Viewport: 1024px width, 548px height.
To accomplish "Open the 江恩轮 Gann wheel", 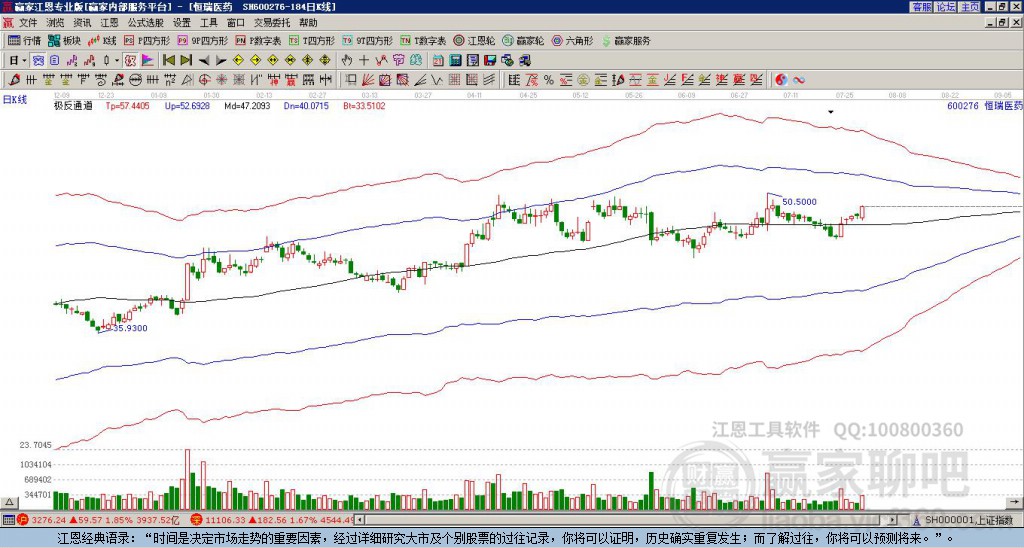I will point(475,40).
